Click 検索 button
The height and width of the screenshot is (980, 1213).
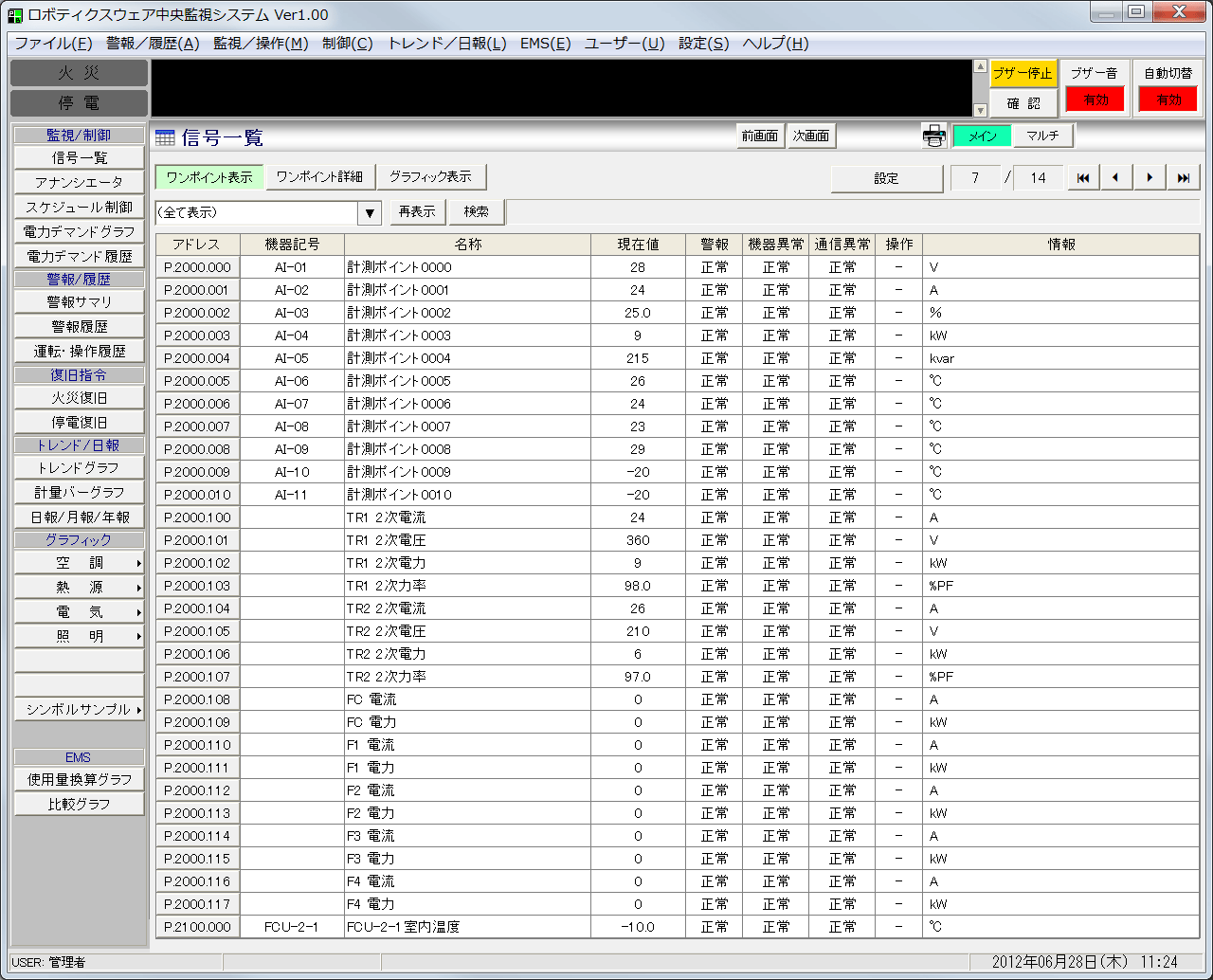477,212
